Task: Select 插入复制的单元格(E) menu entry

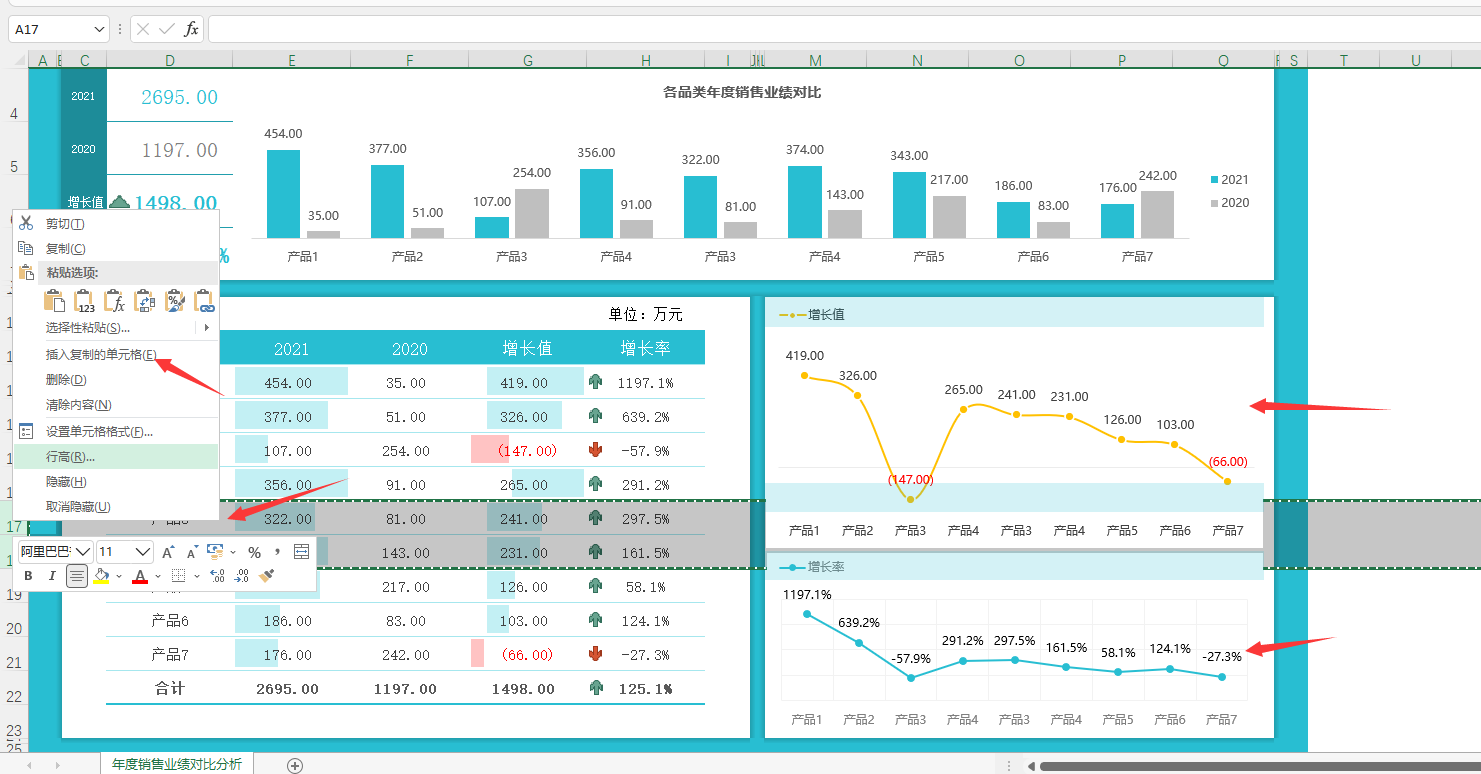Action: [x=115, y=354]
